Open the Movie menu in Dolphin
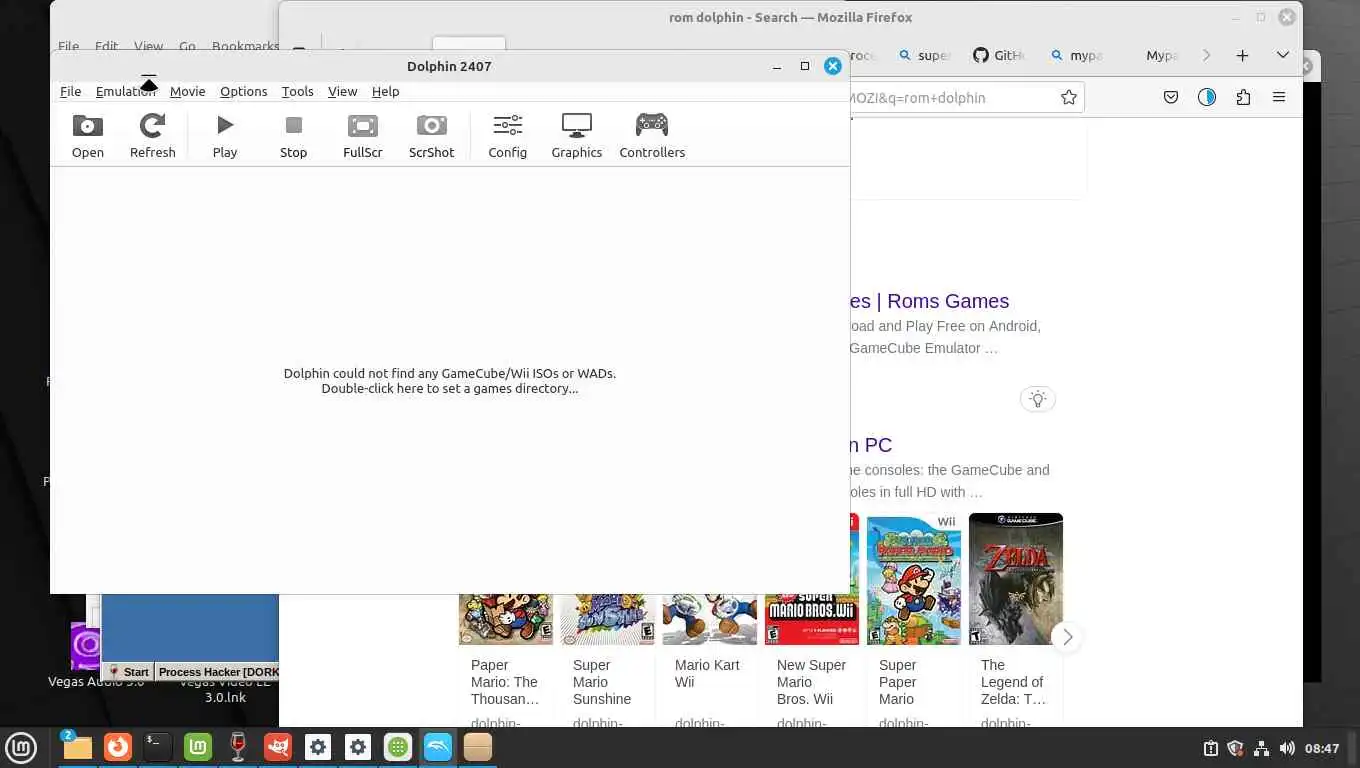1360x768 pixels. point(187,91)
